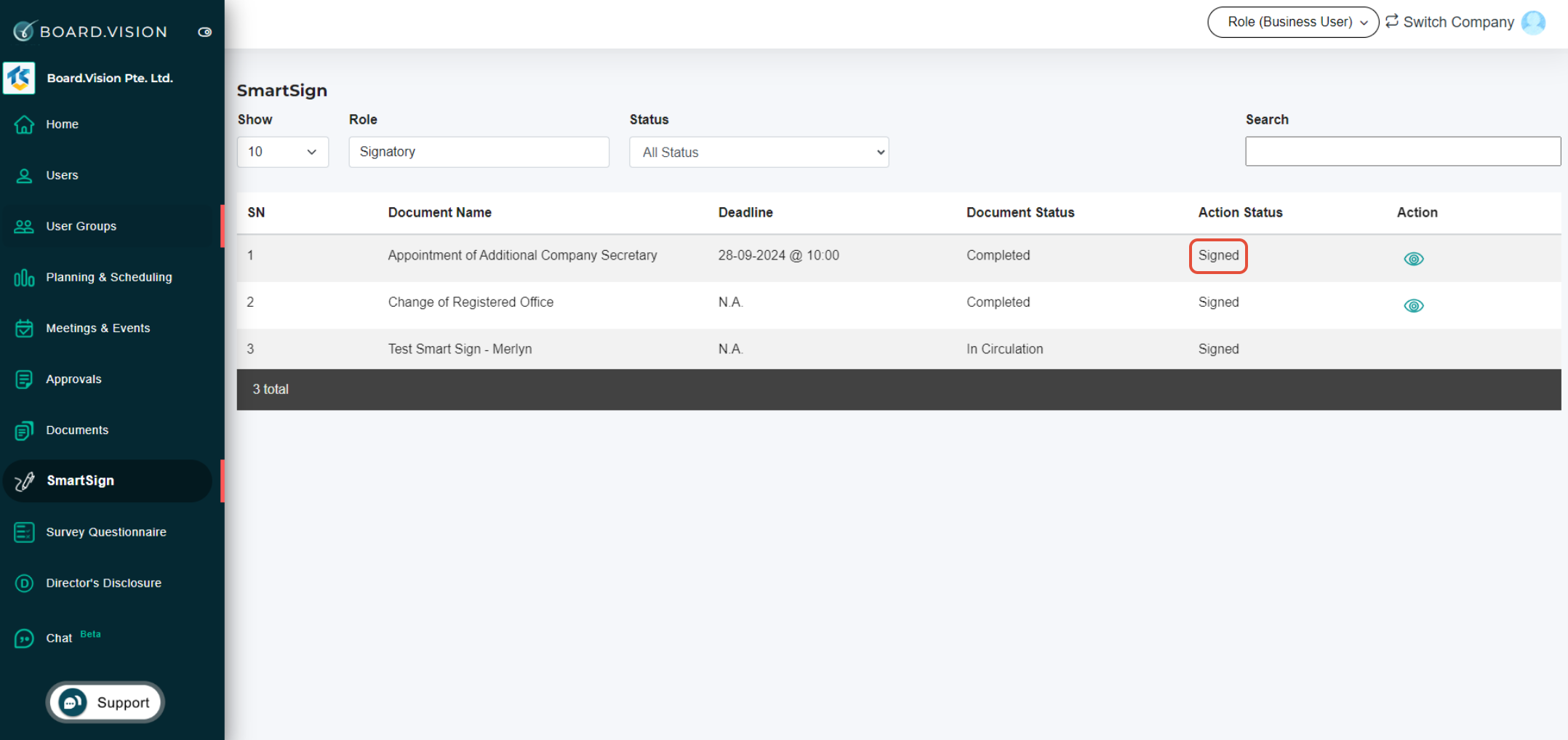1568x740 pixels.
Task: Select SmartSign menu item
Action: (x=108, y=480)
